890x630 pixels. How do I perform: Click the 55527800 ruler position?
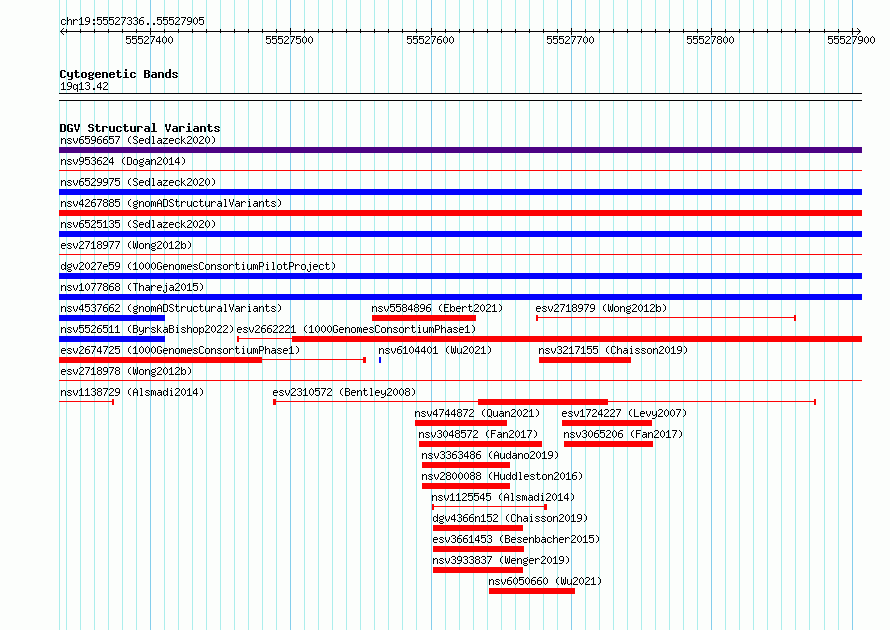711,40
